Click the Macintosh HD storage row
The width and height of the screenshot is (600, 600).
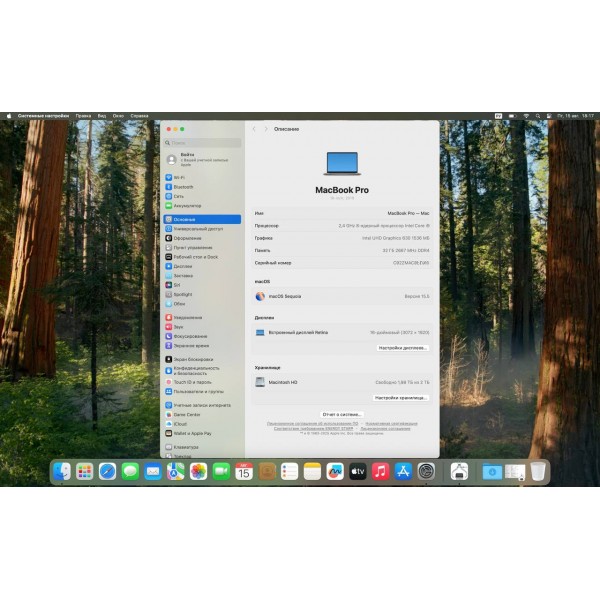(x=342, y=382)
